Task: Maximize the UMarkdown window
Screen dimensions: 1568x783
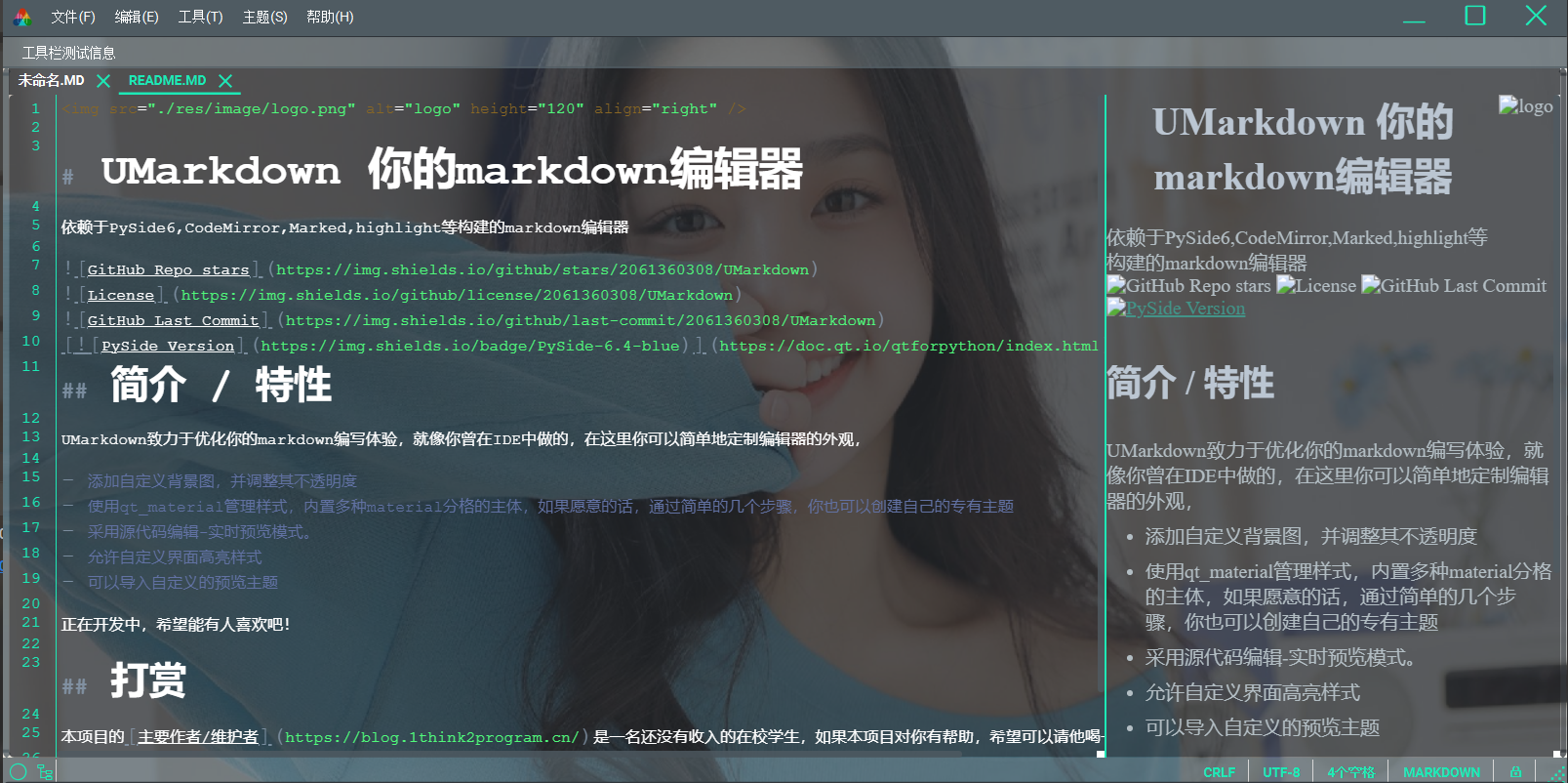Action: [1475, 16]
